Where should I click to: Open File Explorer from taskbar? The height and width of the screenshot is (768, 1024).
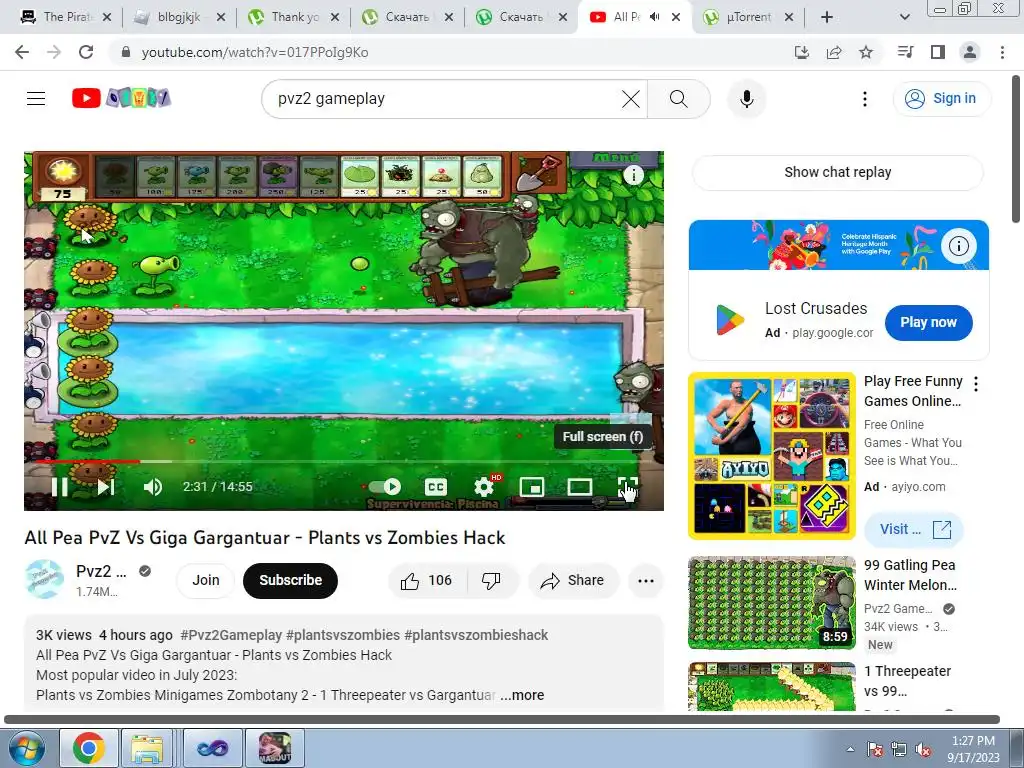click(x=147, y=748)
